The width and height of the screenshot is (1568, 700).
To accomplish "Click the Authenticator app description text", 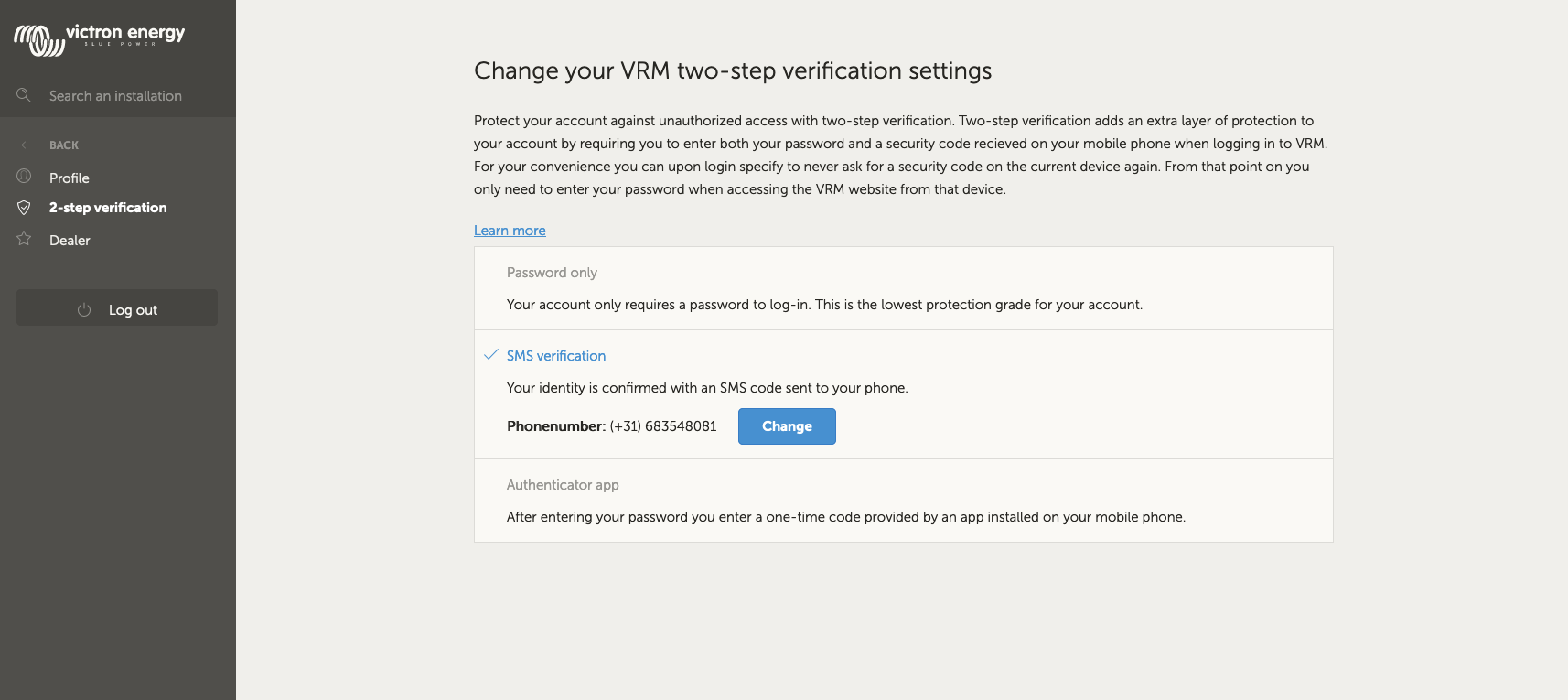I will tap(845, 517).
